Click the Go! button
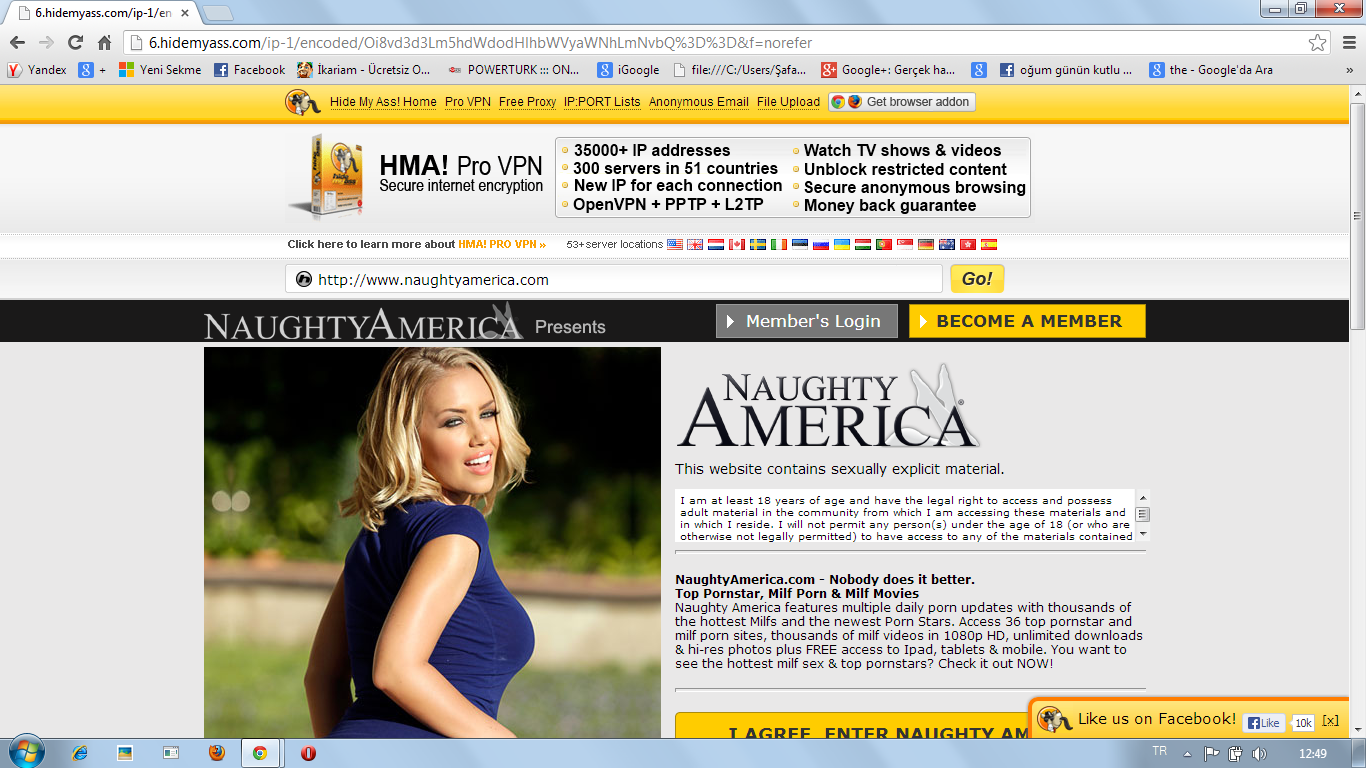This screenshot has height=768, width=1366. [x=977, y=279]
